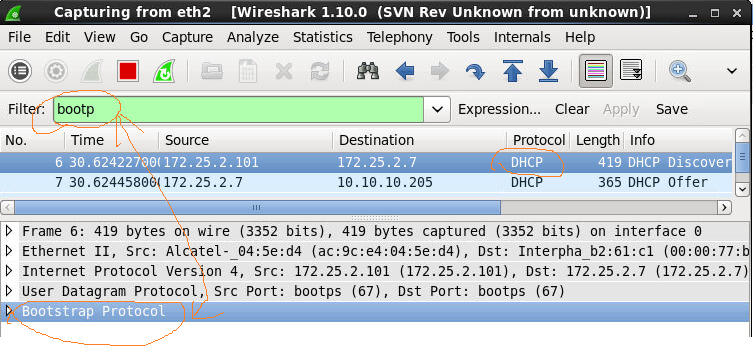
Task: Select packet 6 DHCP Discover row
Action: [x=366, y=163]
